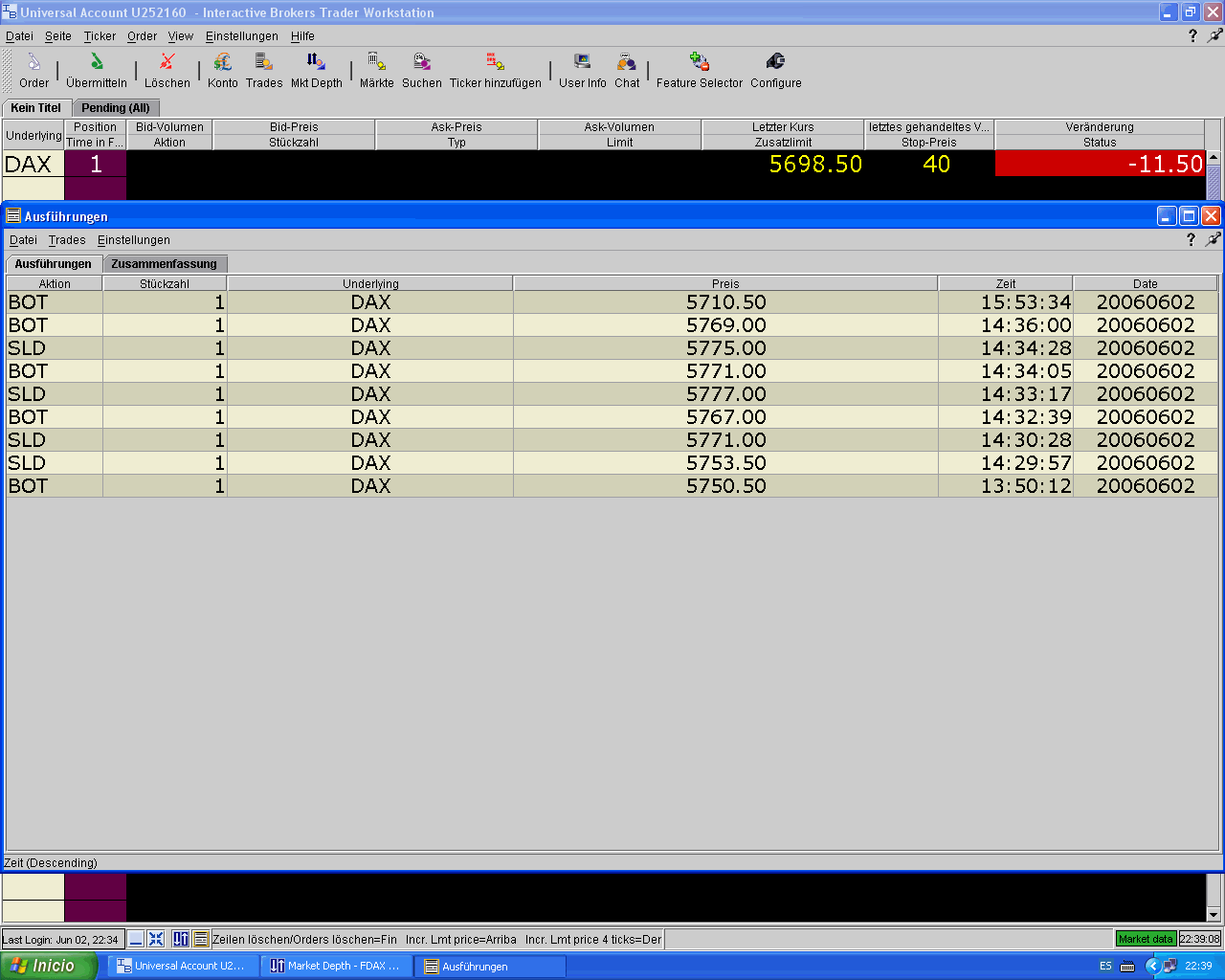1225x980 pixels.
Task: Open the Einstellungen menu in main window
Action: point(242,35)
